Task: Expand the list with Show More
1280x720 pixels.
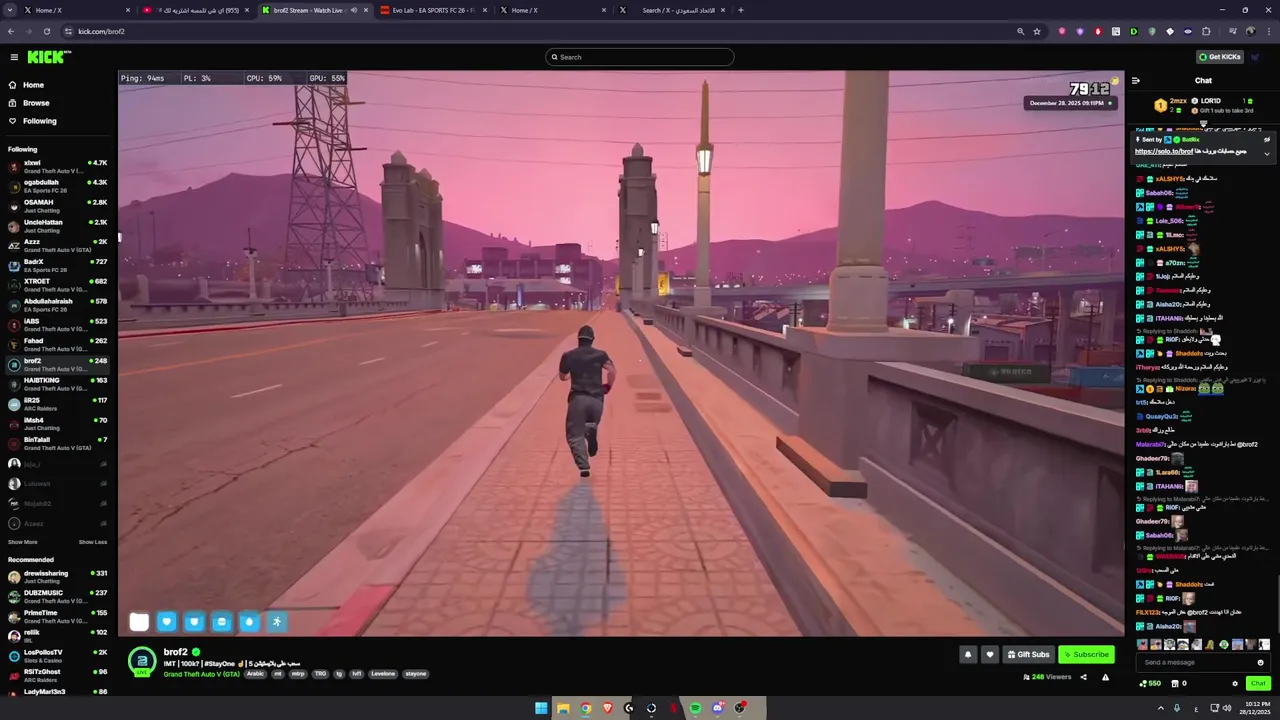Action: pos(23,542)
